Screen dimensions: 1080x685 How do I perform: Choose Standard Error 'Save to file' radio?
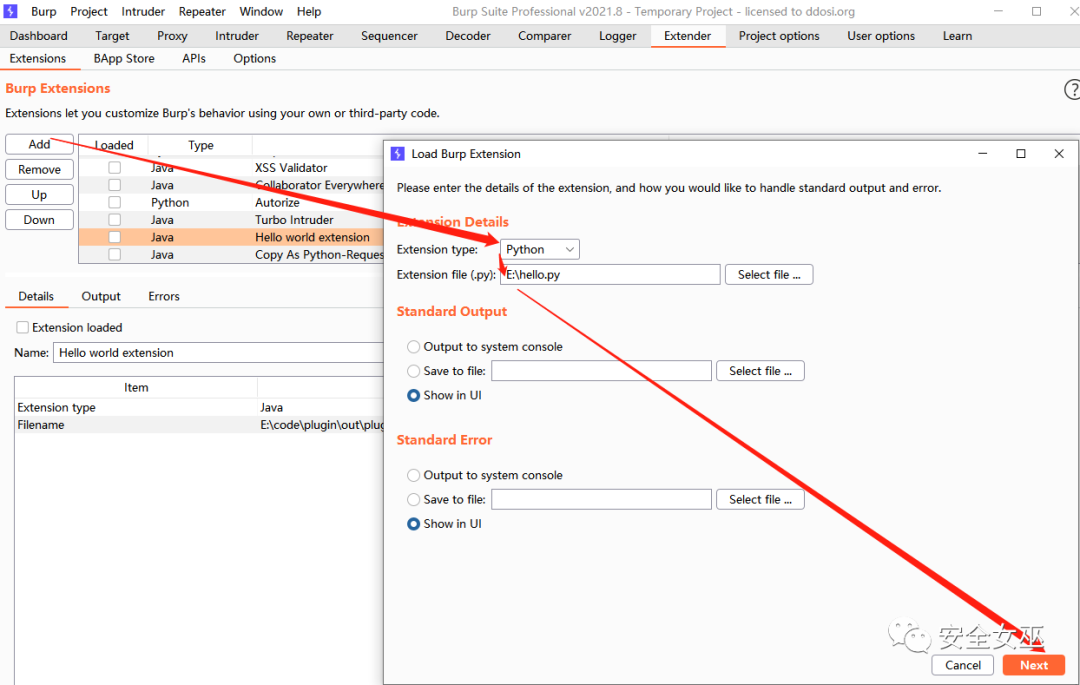click(414, 499)
